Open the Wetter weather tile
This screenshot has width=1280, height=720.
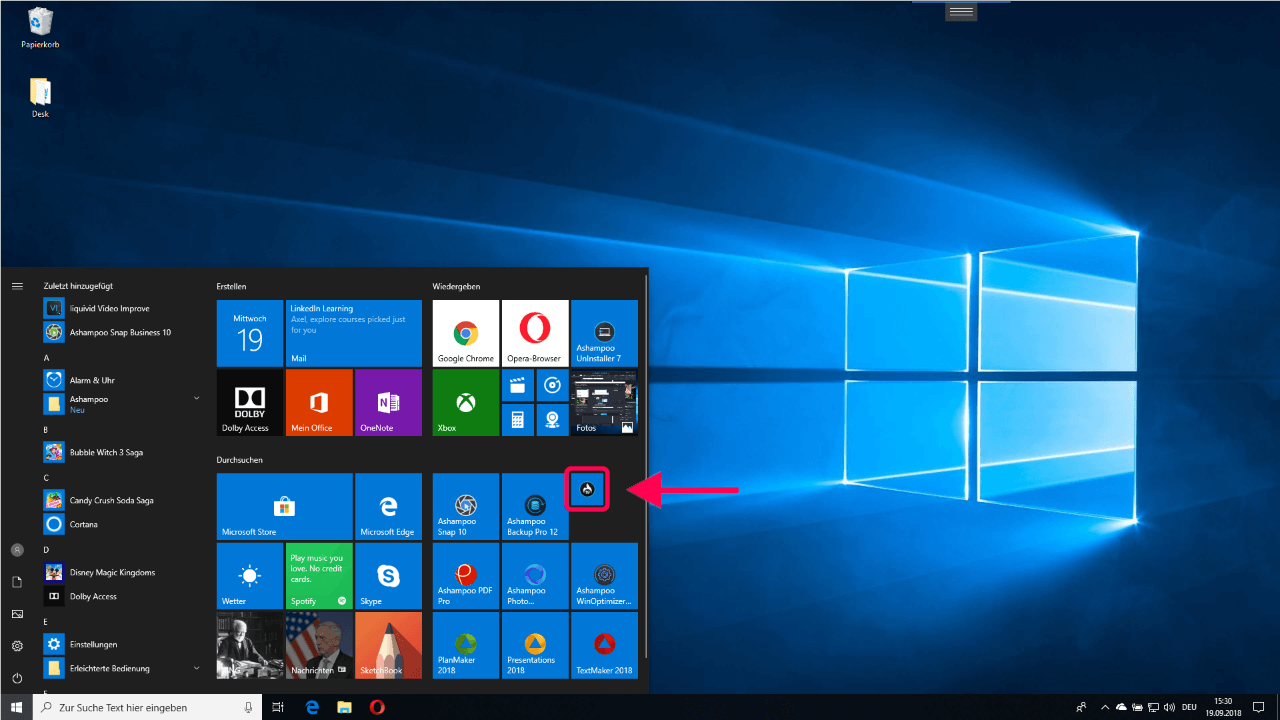point(250,576)
